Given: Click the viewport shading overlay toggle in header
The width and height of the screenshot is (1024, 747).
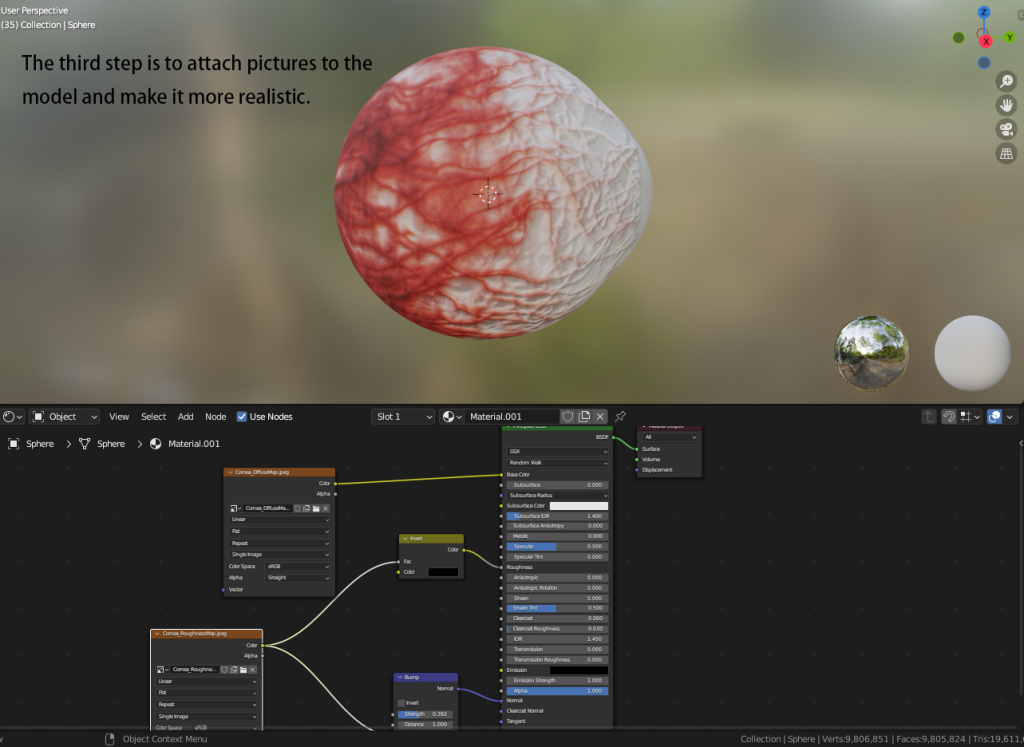Looking at the screenshot, I should coord(994,417).
